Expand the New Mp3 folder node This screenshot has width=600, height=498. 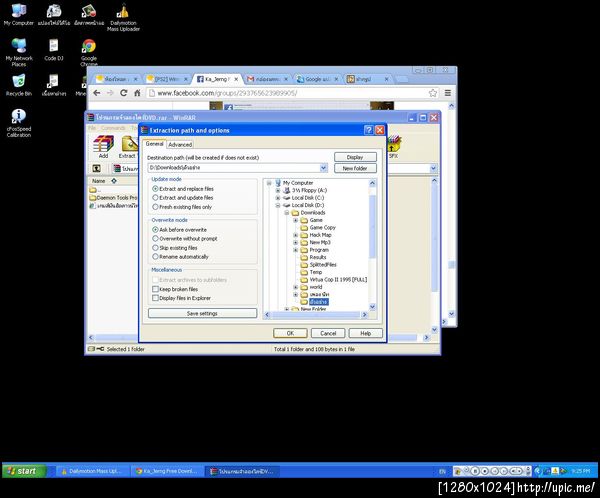click(x=295, y=242)
